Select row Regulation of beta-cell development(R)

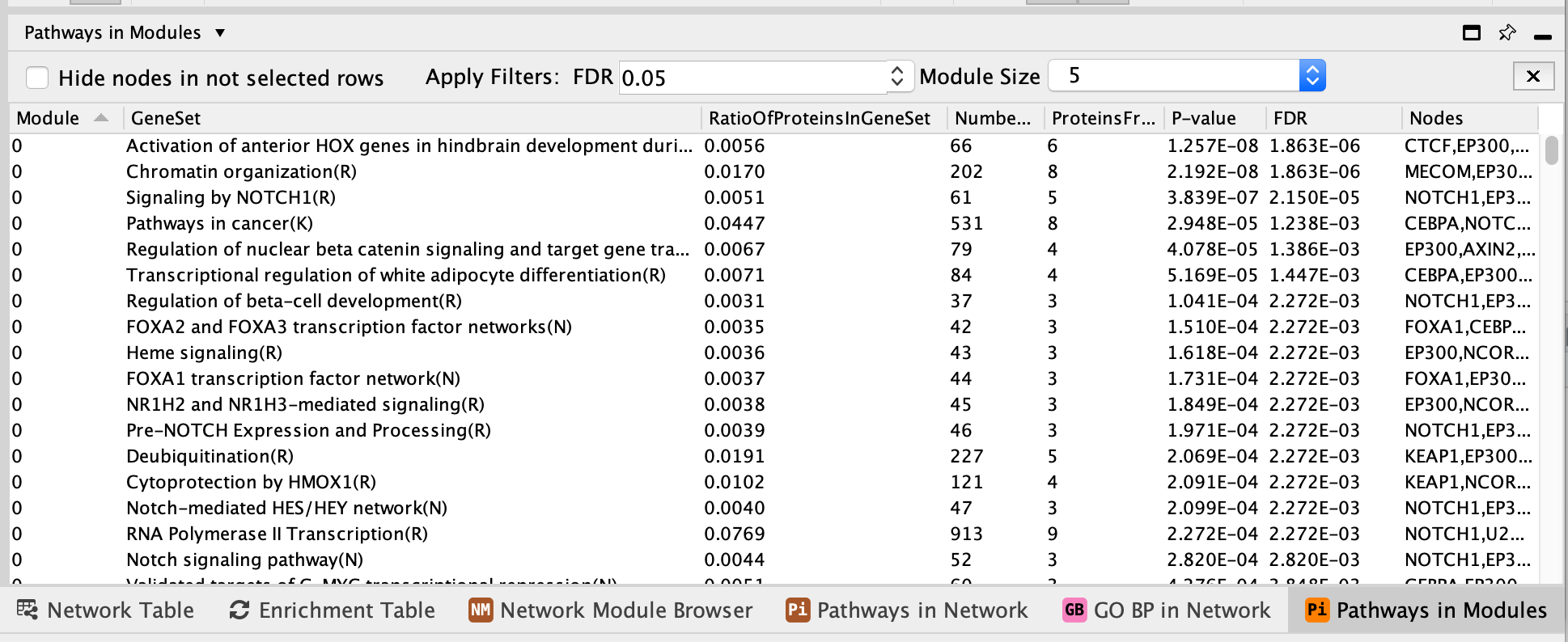[x=773, y=301]
